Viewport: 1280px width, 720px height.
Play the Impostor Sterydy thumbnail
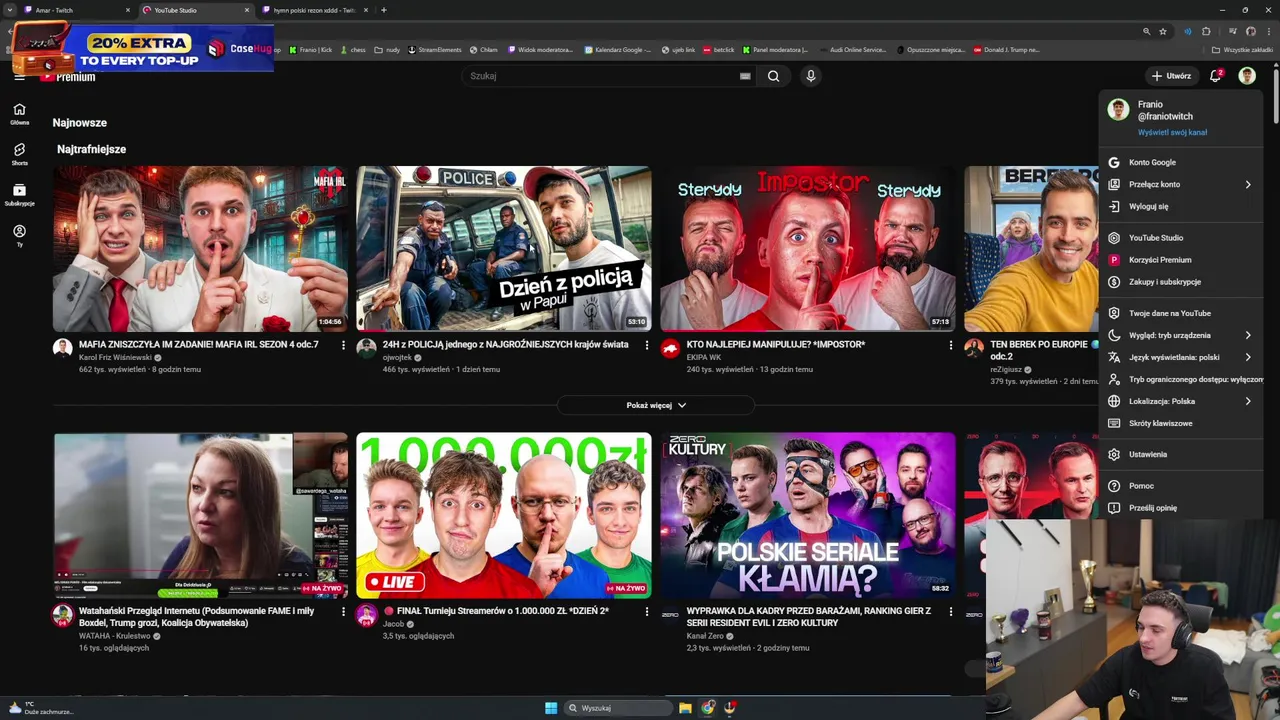[808, 248]
